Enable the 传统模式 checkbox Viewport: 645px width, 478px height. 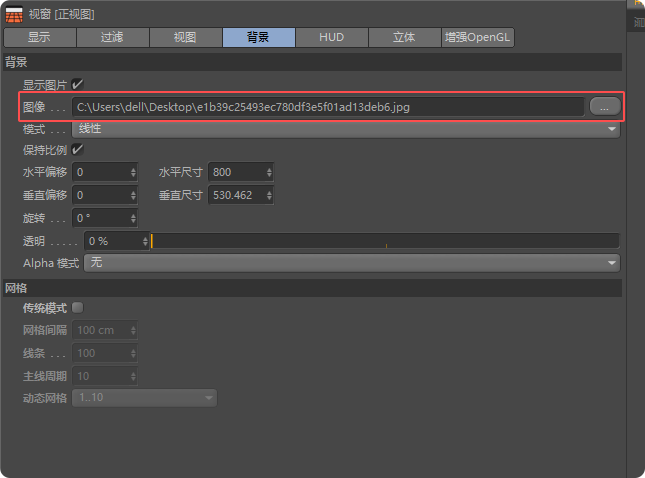pos(77,307)
